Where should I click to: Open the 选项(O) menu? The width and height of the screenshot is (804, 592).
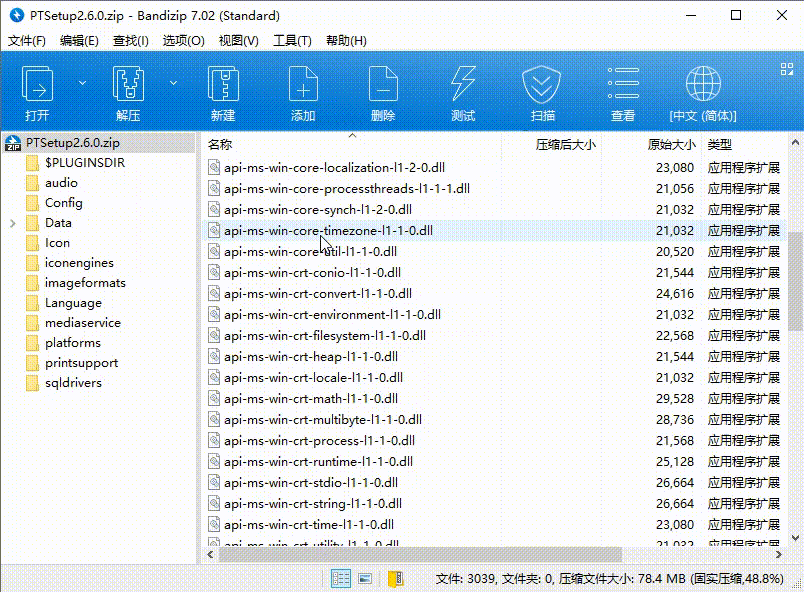pyautogui.click(x=184, y=40)
